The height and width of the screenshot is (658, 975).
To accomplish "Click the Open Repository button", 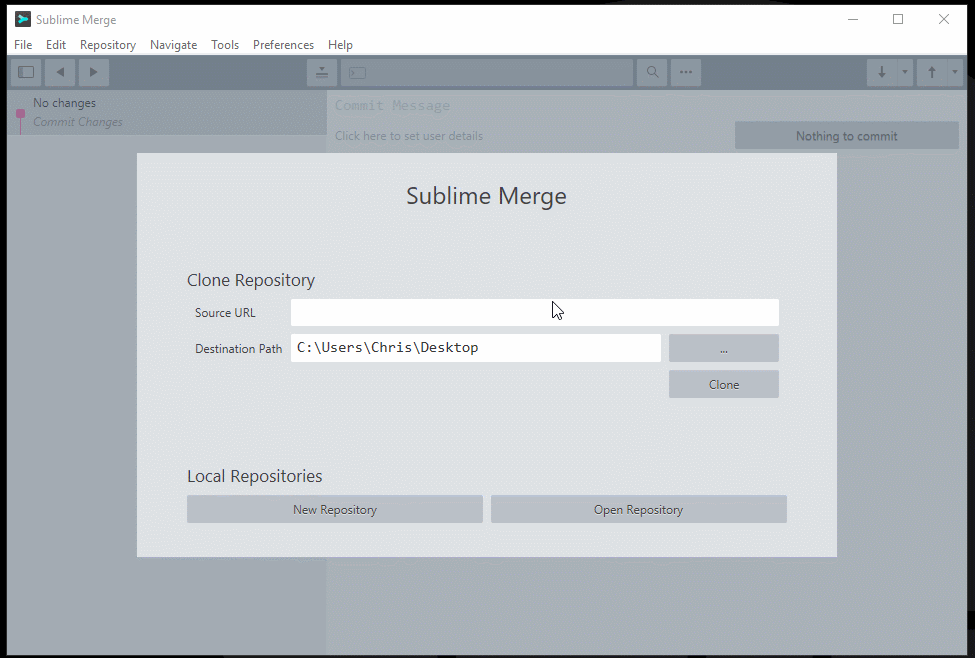I will pos(639,509).
